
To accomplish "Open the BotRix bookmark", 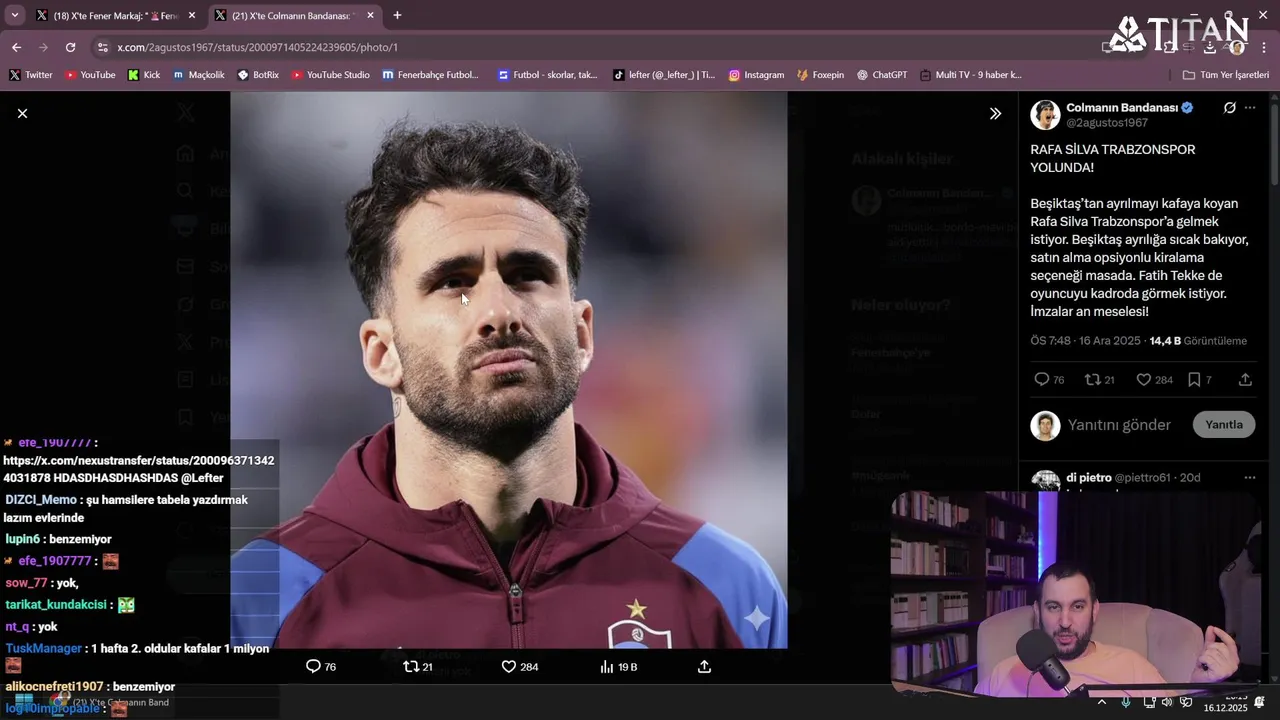I will point(258,75).
